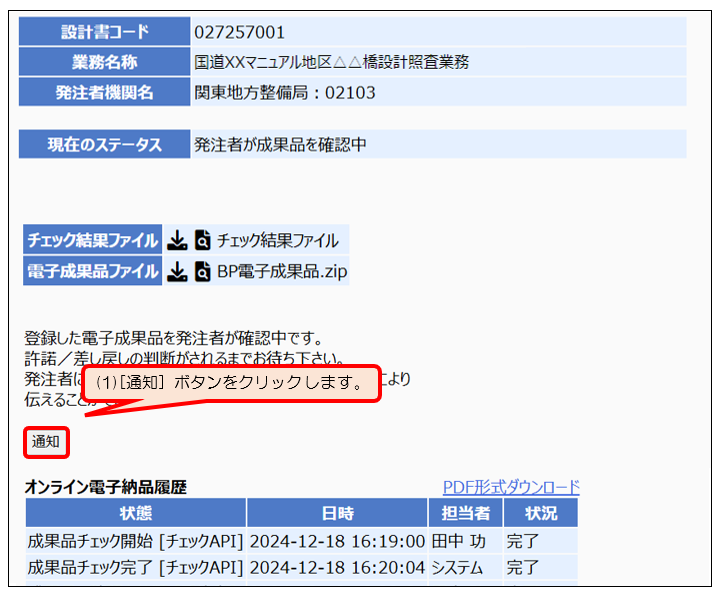Click the 2024-12-18 16:20:04 timestamp cell

click(337, 568)
